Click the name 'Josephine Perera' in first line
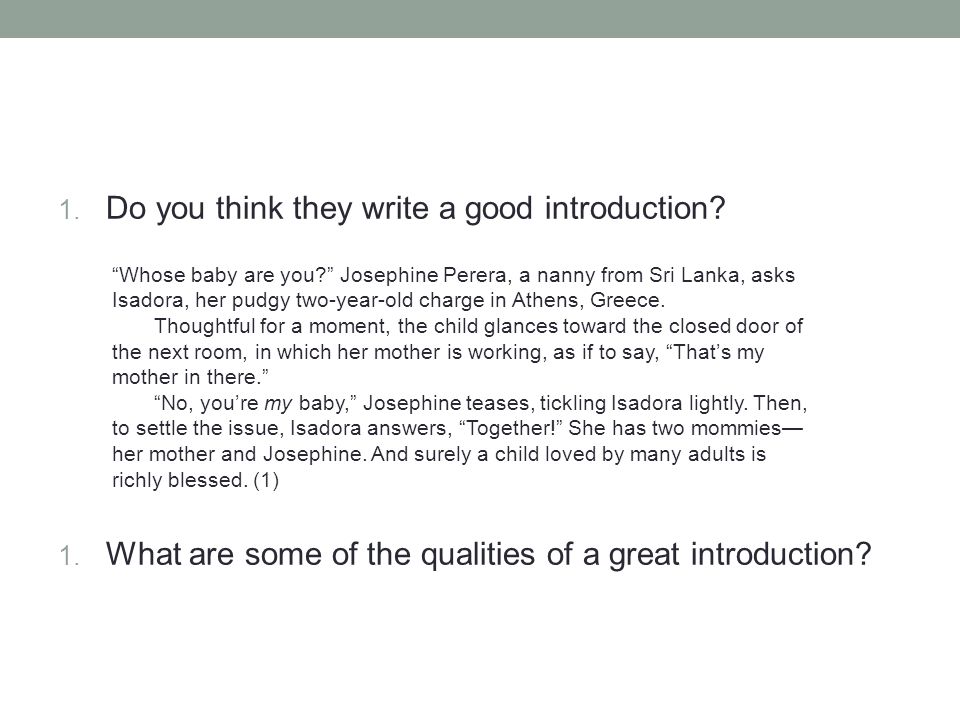The image size is (960, 720). pos(424,276)
